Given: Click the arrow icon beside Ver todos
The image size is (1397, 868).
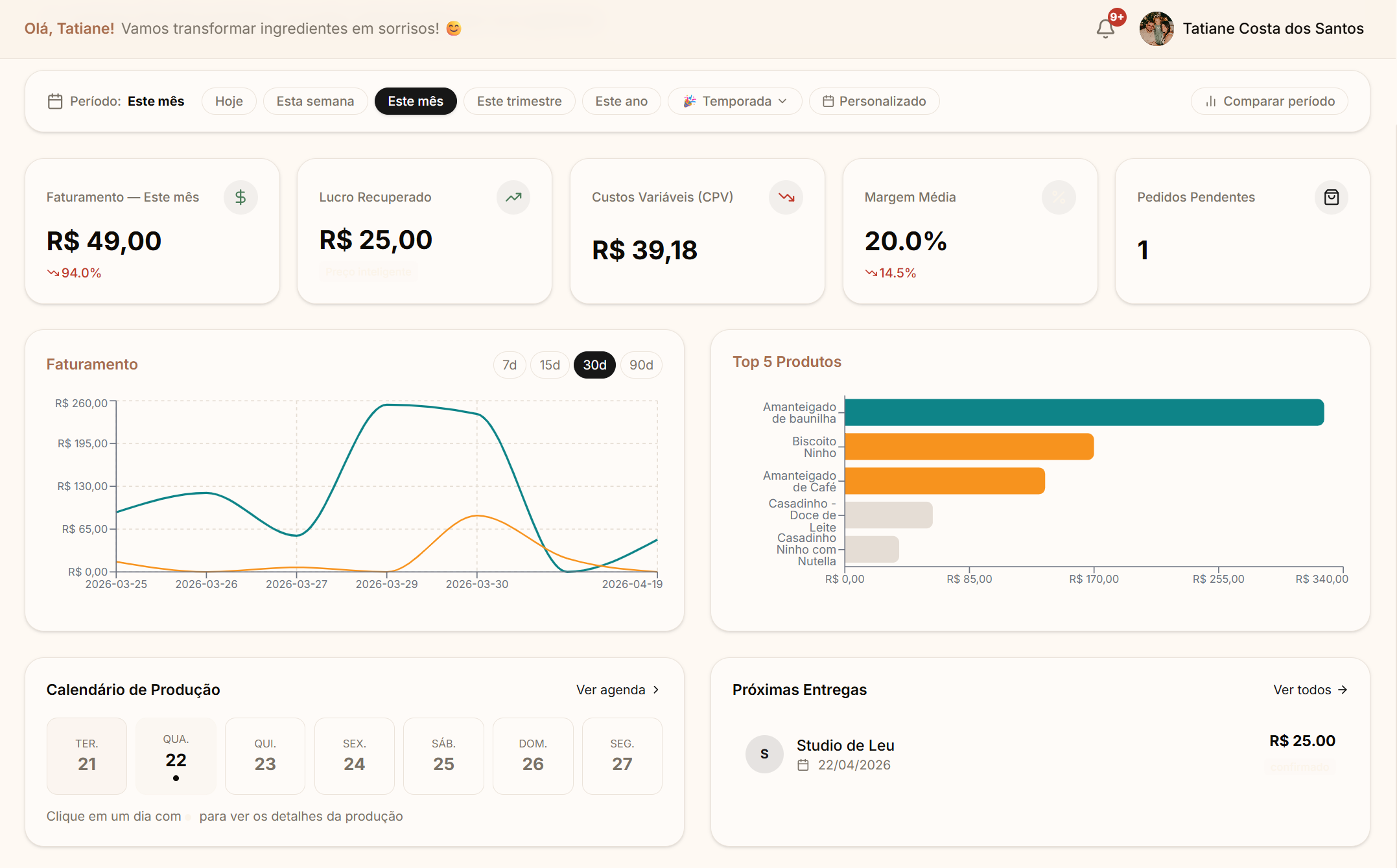Looking at the screenshot, I should [x=1343, y=690].
